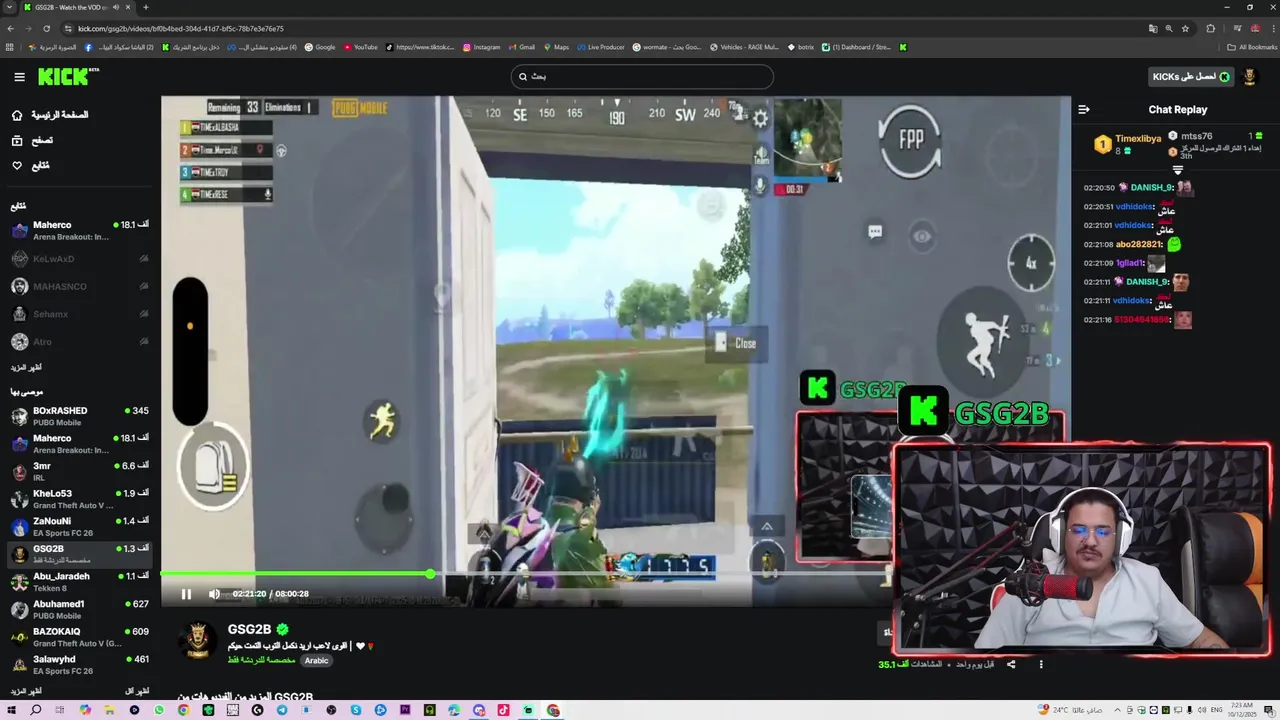Go back in browser
Image resolution: width=1280 pixels, height=720 pixels.
click(11, 29)
